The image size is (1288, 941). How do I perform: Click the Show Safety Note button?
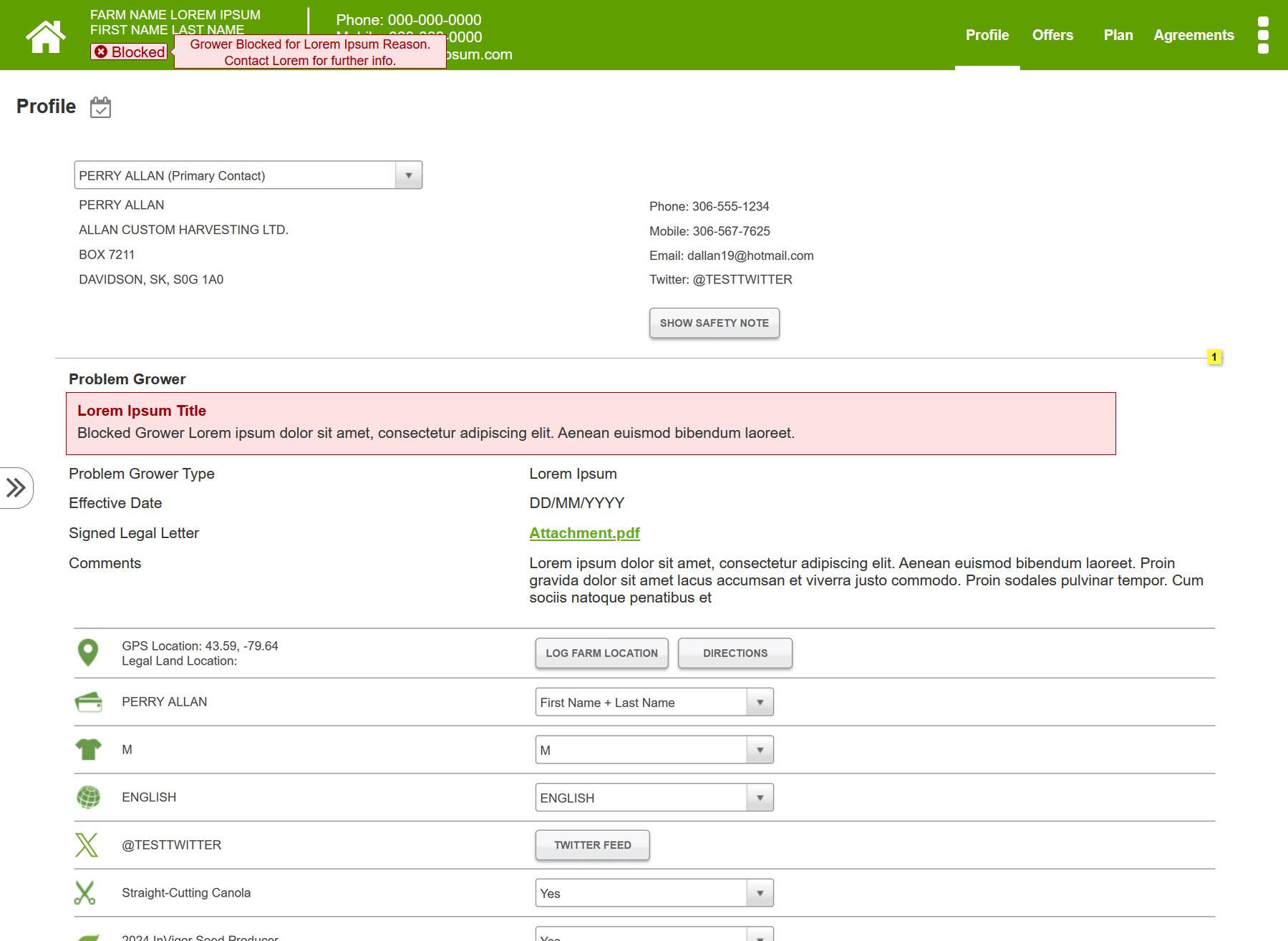pyautogui.click(x=714, y=323)
